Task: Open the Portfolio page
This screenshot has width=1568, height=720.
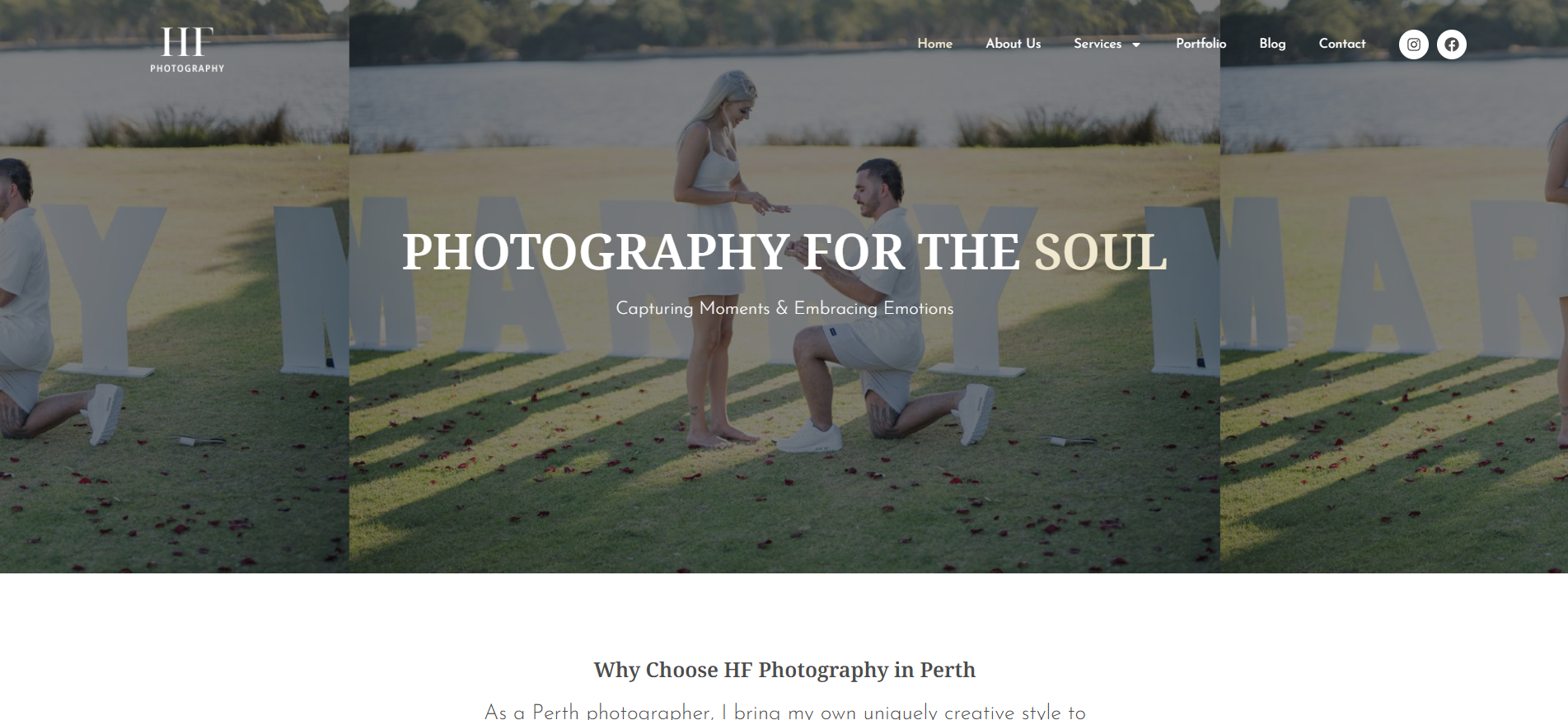Action: coord(1201,44)
